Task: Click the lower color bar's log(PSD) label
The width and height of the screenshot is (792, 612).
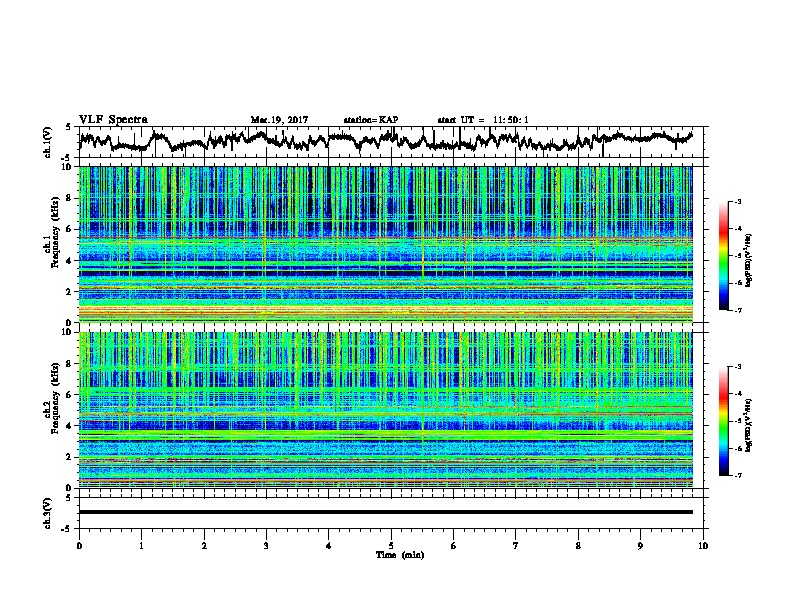Action: click(749, 425)
